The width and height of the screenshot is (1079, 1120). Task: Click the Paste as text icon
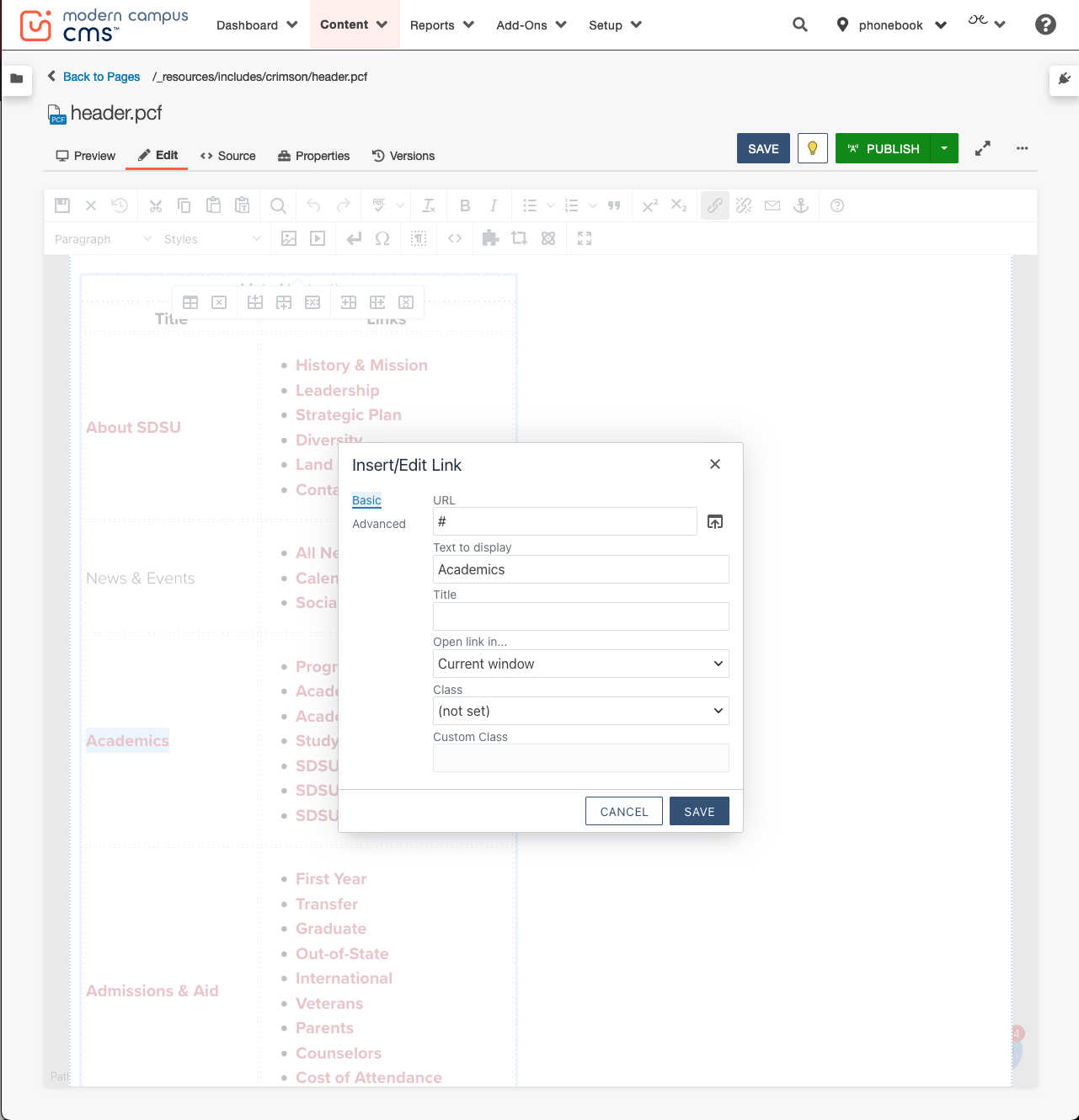pos(243,205)
